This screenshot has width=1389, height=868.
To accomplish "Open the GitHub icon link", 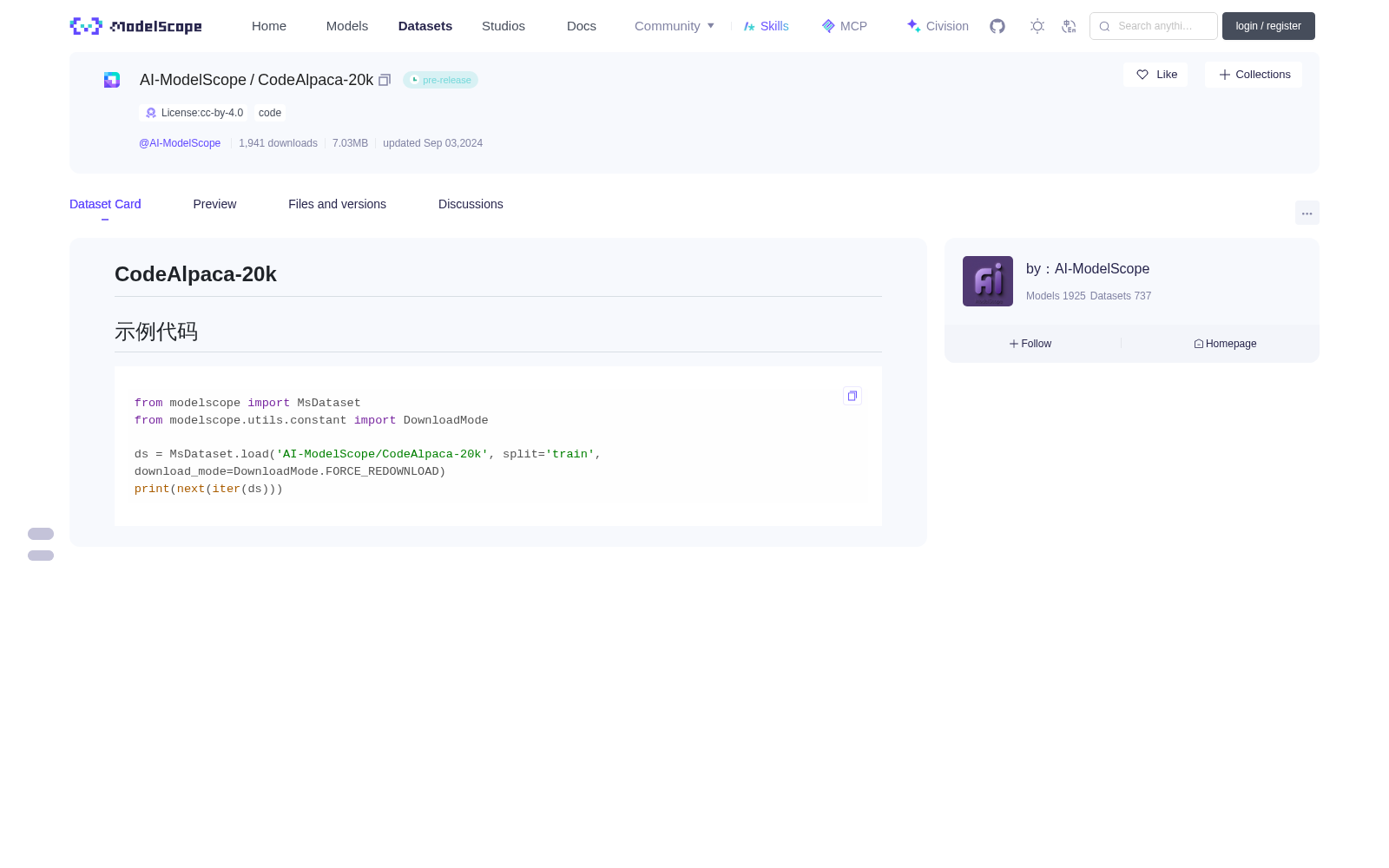I will pyautogui.click(x=997, y=26).
